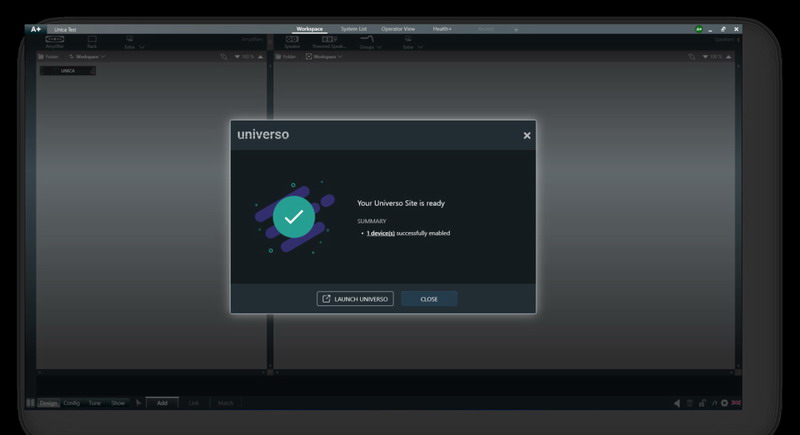Click the CLOSE button in the universo dialog

point(429,299)
